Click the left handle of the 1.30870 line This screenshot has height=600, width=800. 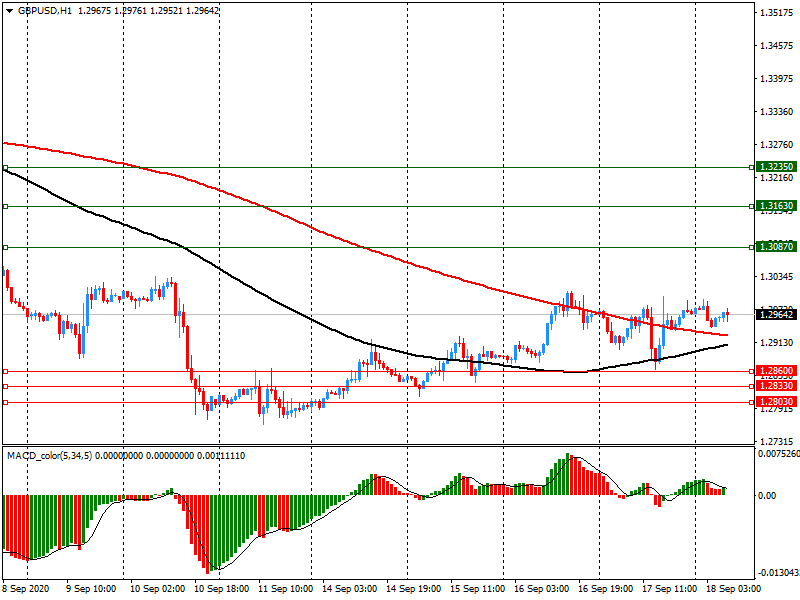tap(6, 247)
